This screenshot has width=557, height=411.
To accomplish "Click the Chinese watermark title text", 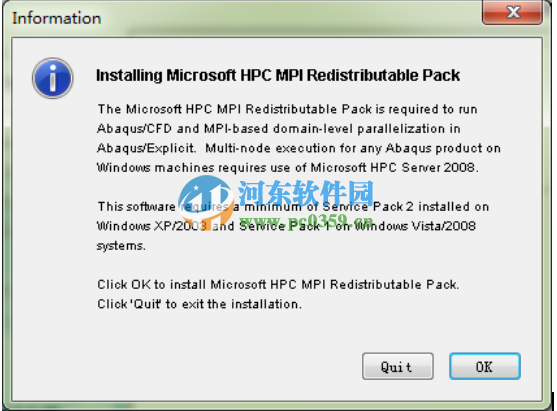I will click(x=306, y=193).
